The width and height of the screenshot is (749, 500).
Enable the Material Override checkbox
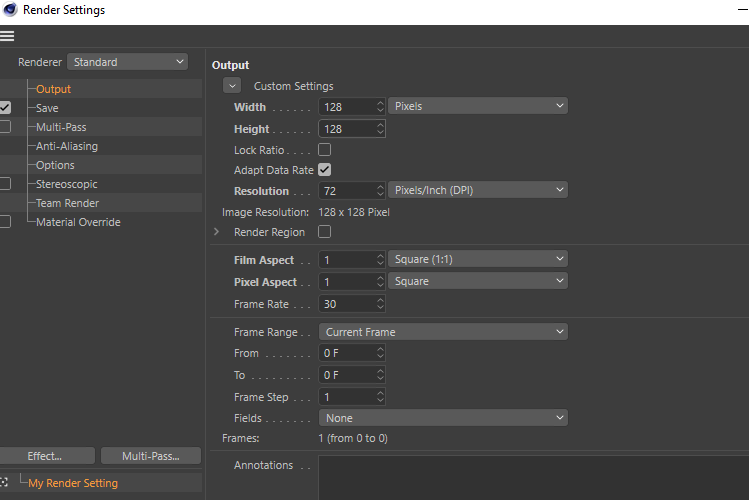click(5, 222)
